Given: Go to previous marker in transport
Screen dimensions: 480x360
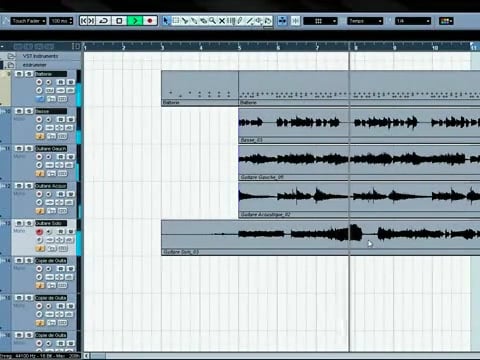Looking at the screenshot, I should [84, 21].
